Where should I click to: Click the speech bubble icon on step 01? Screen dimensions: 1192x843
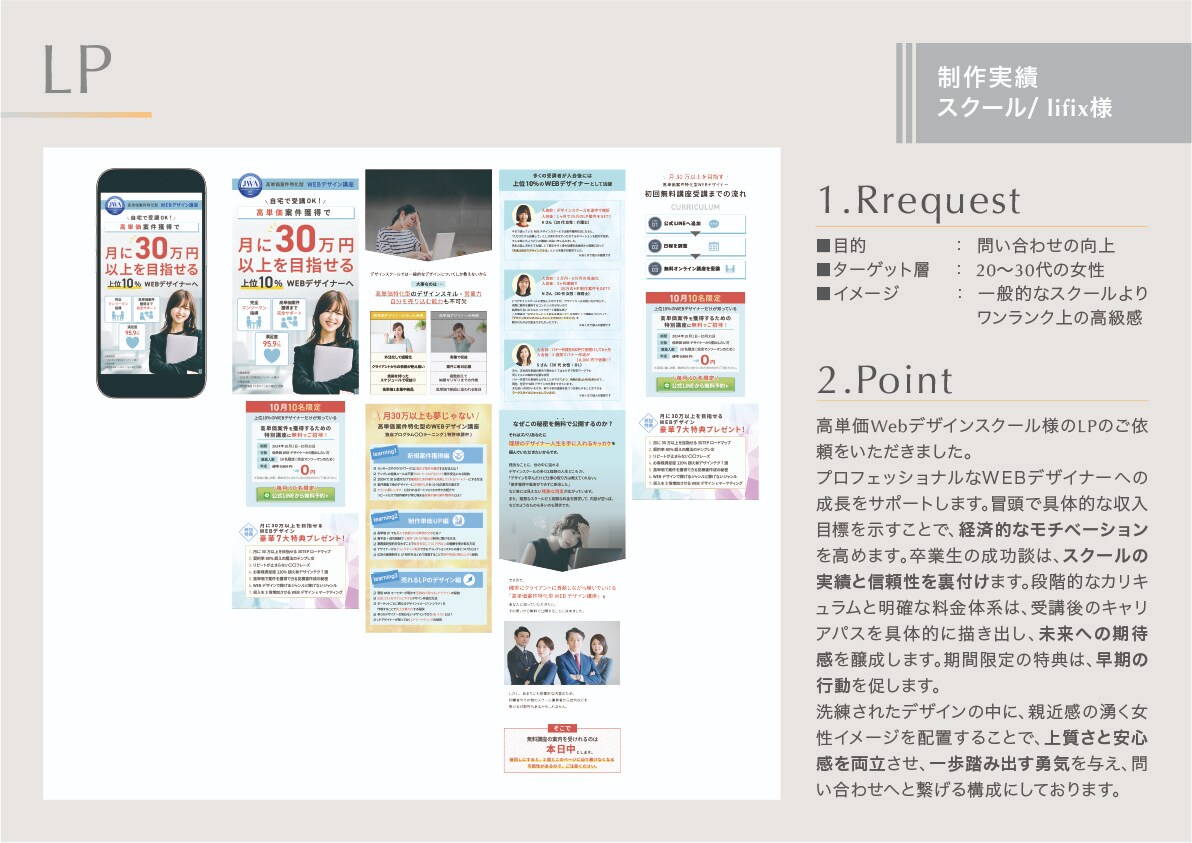[x=714, y=223]
